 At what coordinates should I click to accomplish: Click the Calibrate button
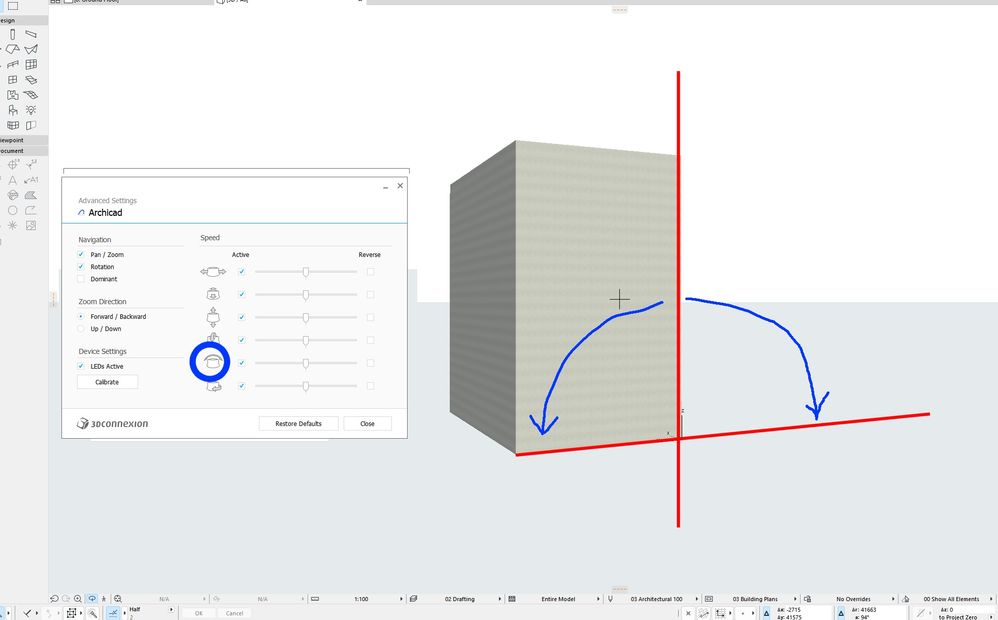pyautogui.click(x=107, y=382)
